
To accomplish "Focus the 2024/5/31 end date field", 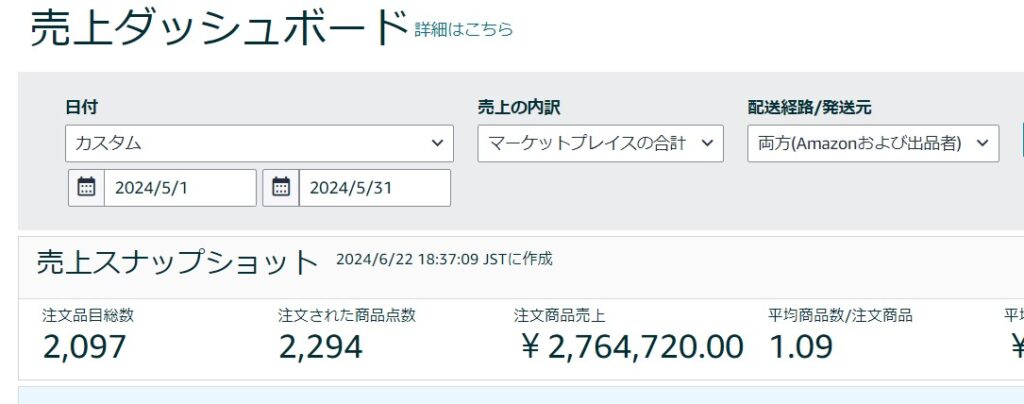I will [x=374, y=187].
